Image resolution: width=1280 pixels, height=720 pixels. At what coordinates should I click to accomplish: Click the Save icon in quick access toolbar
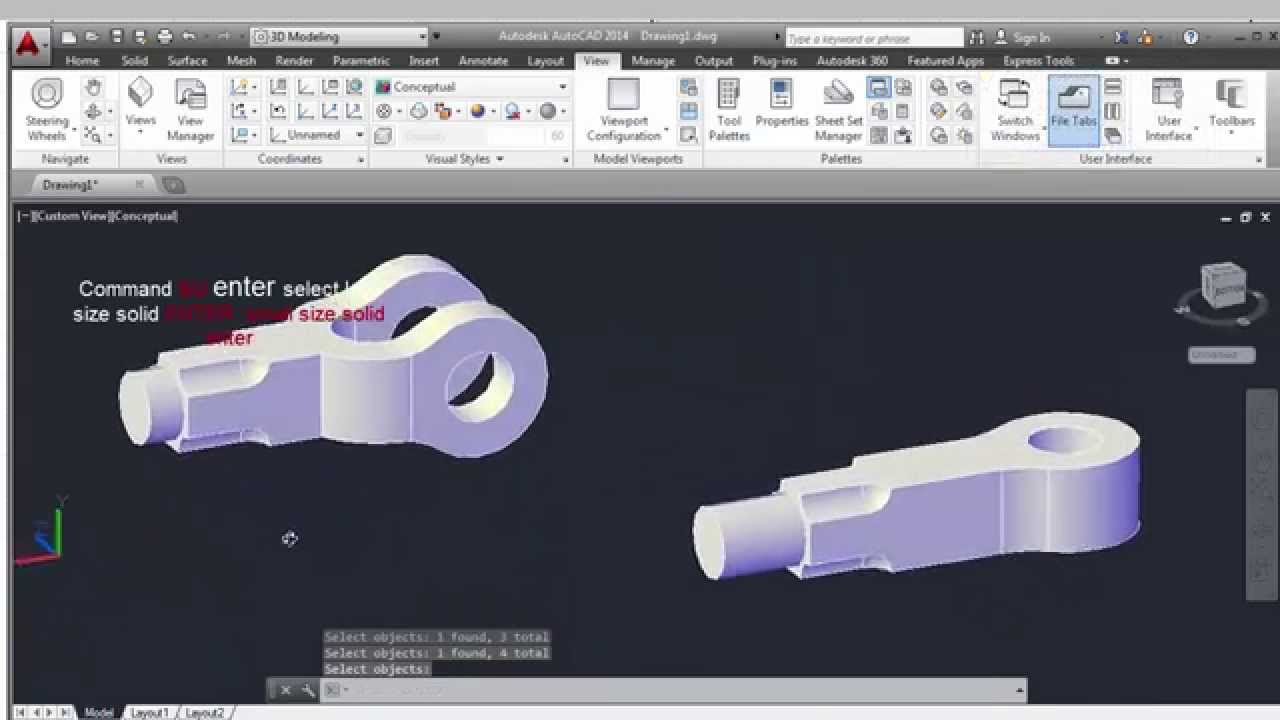(117, 37)
